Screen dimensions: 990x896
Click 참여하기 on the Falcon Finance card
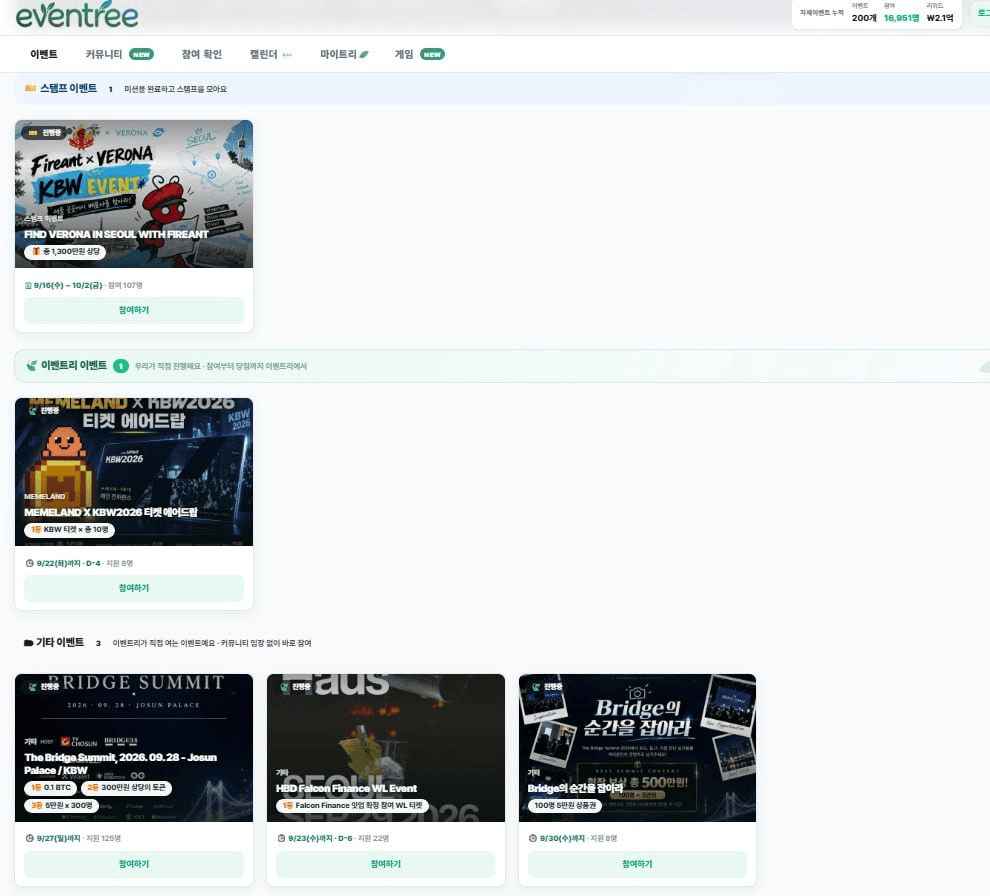386,864
